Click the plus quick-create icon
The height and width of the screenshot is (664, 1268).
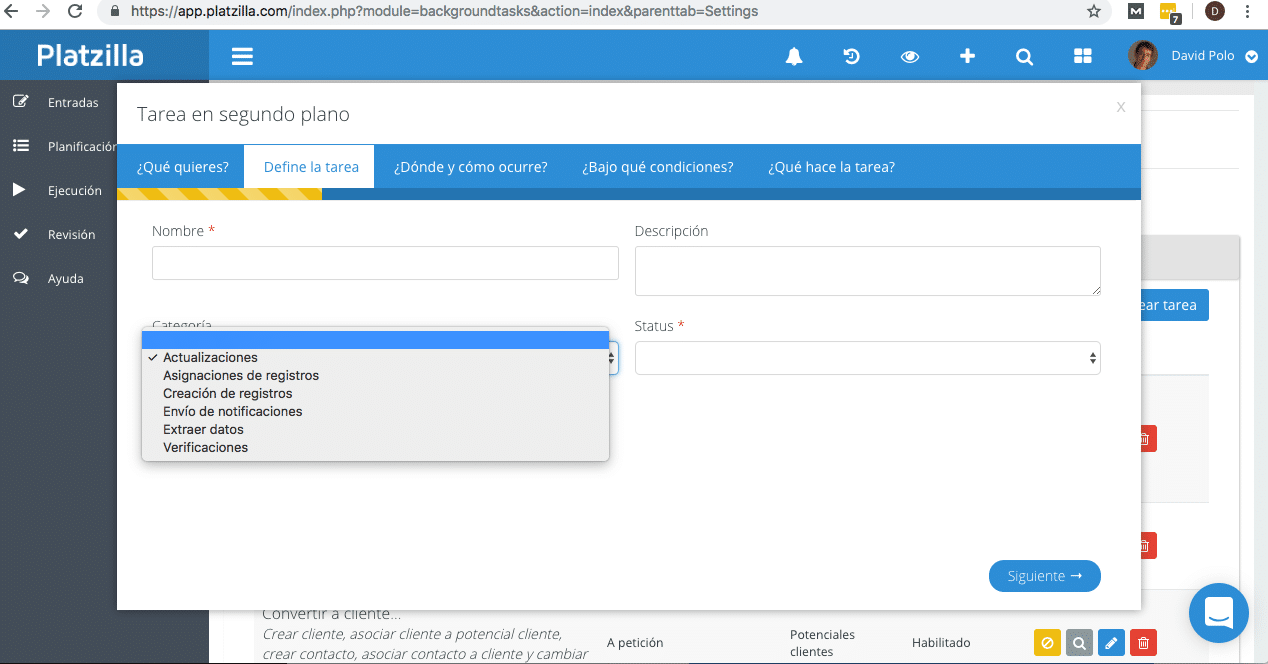coord(967,57)
